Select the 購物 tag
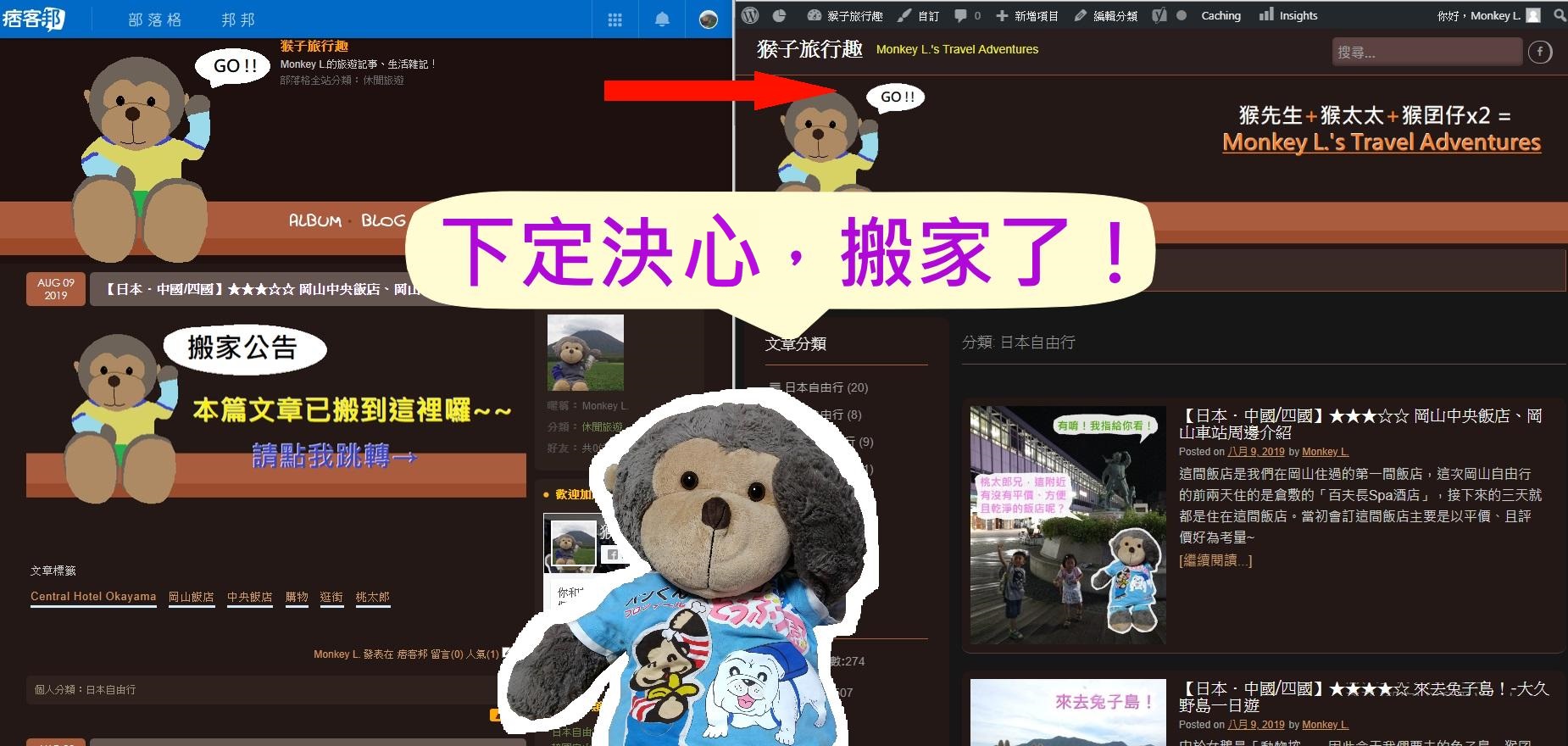Image resolution: width=1568 pixels, height=746 pixels. click(297, 597)
